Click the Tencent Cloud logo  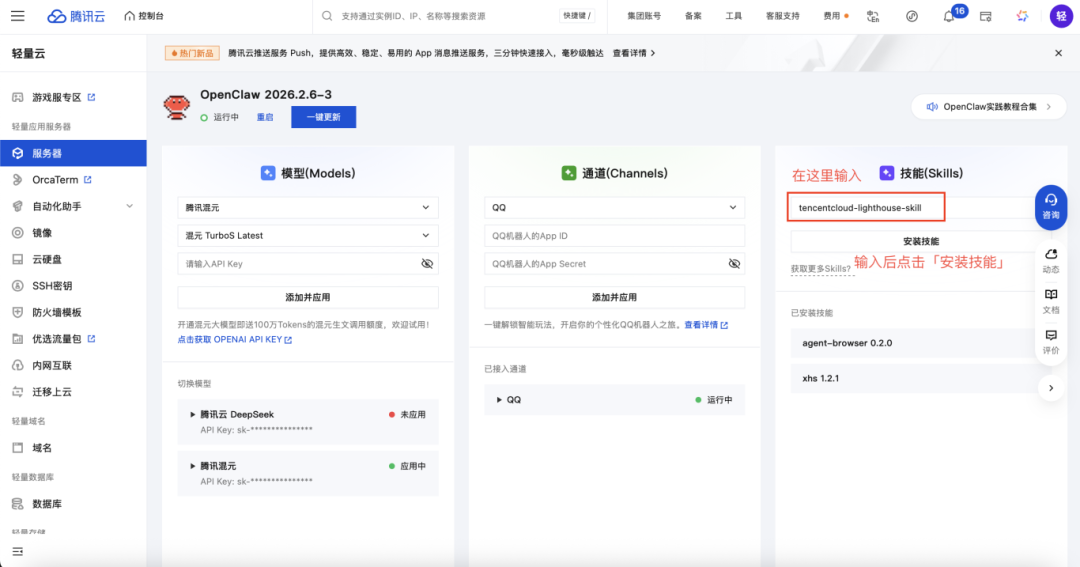pos(76,16)
